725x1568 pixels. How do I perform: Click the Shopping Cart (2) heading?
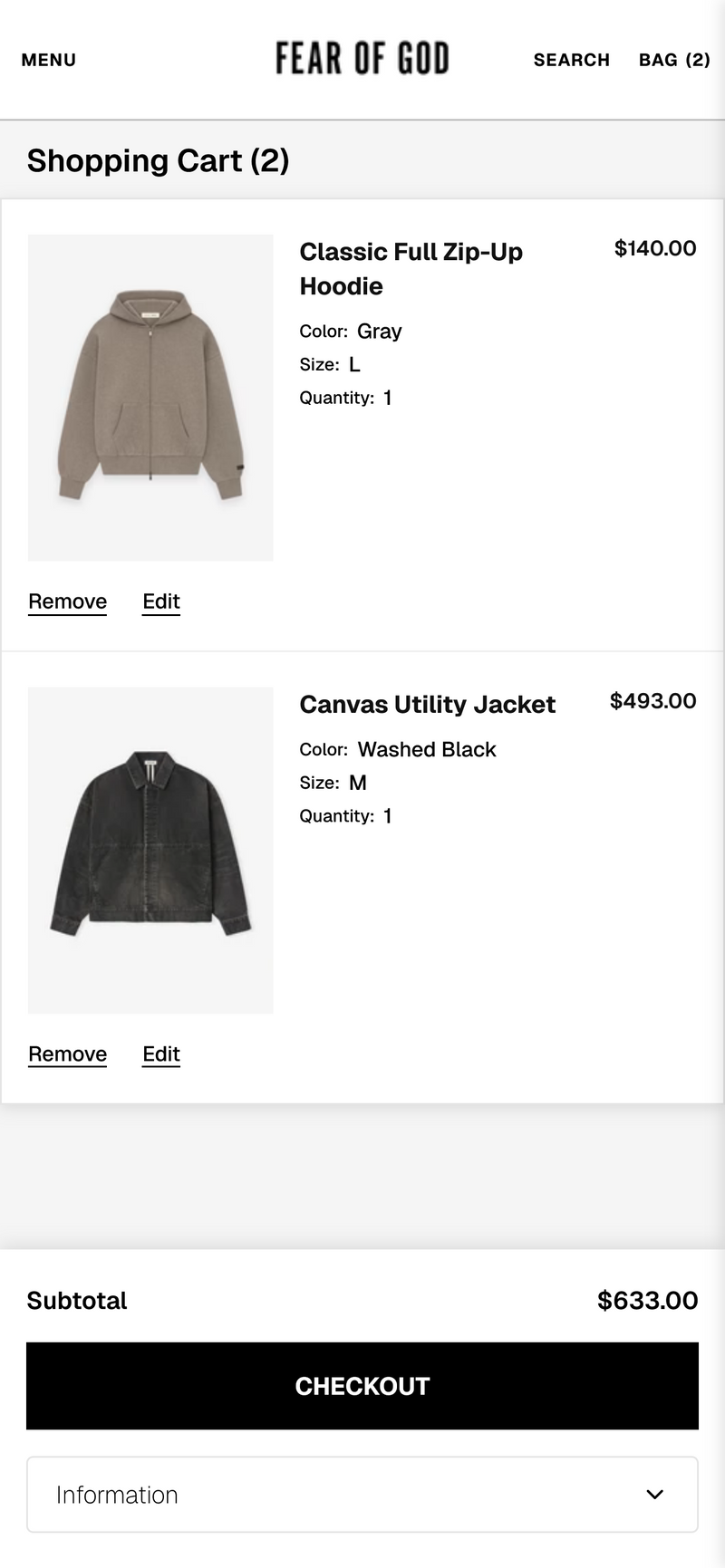coord(159,160)
